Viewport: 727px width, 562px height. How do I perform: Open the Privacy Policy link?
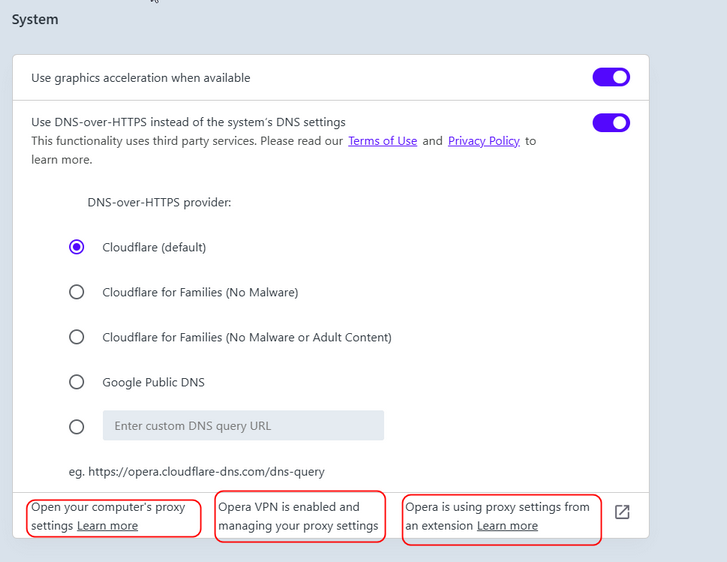pos(484,141)
